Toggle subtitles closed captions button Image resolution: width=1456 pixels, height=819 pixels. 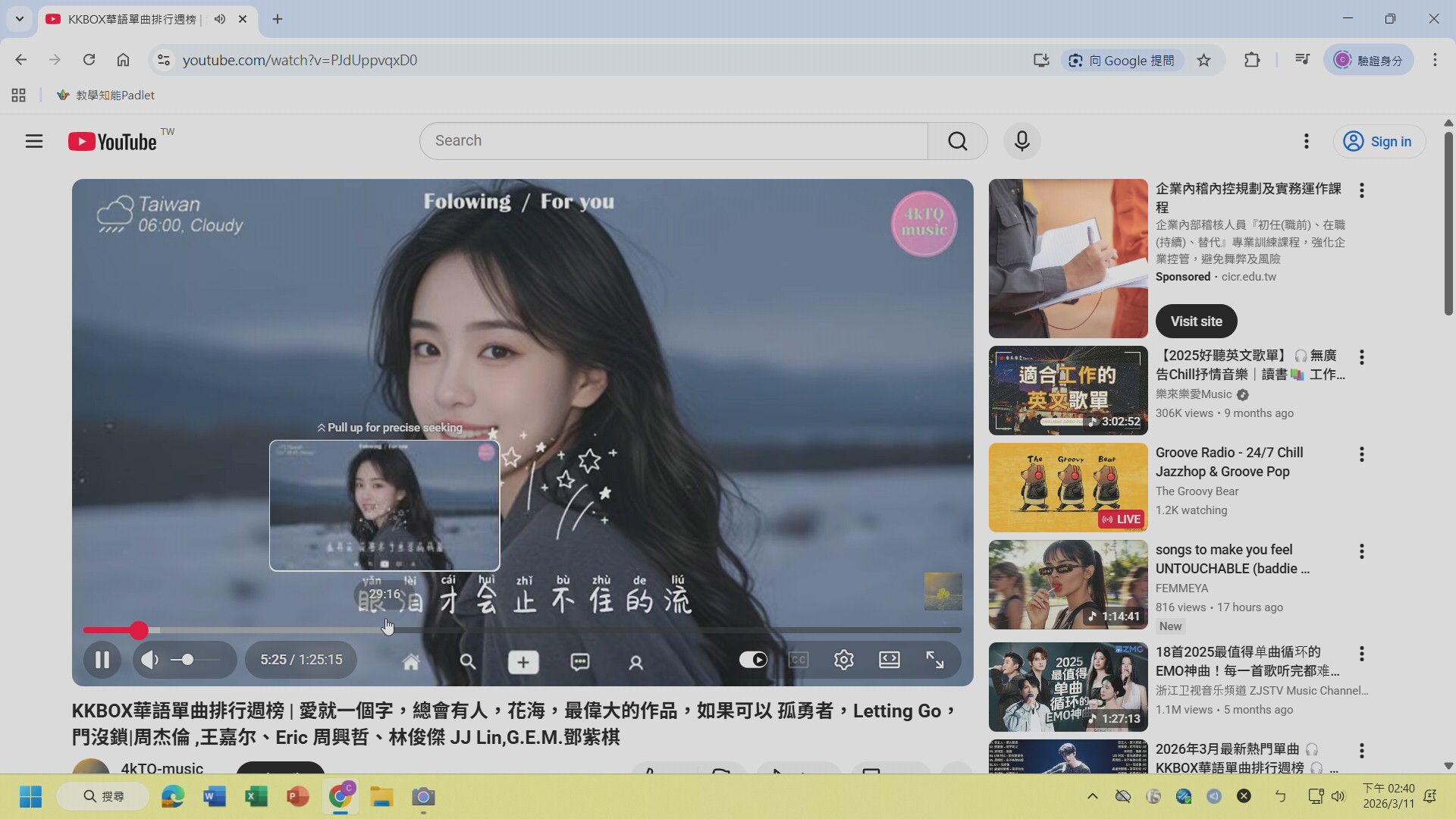[798, 660]
